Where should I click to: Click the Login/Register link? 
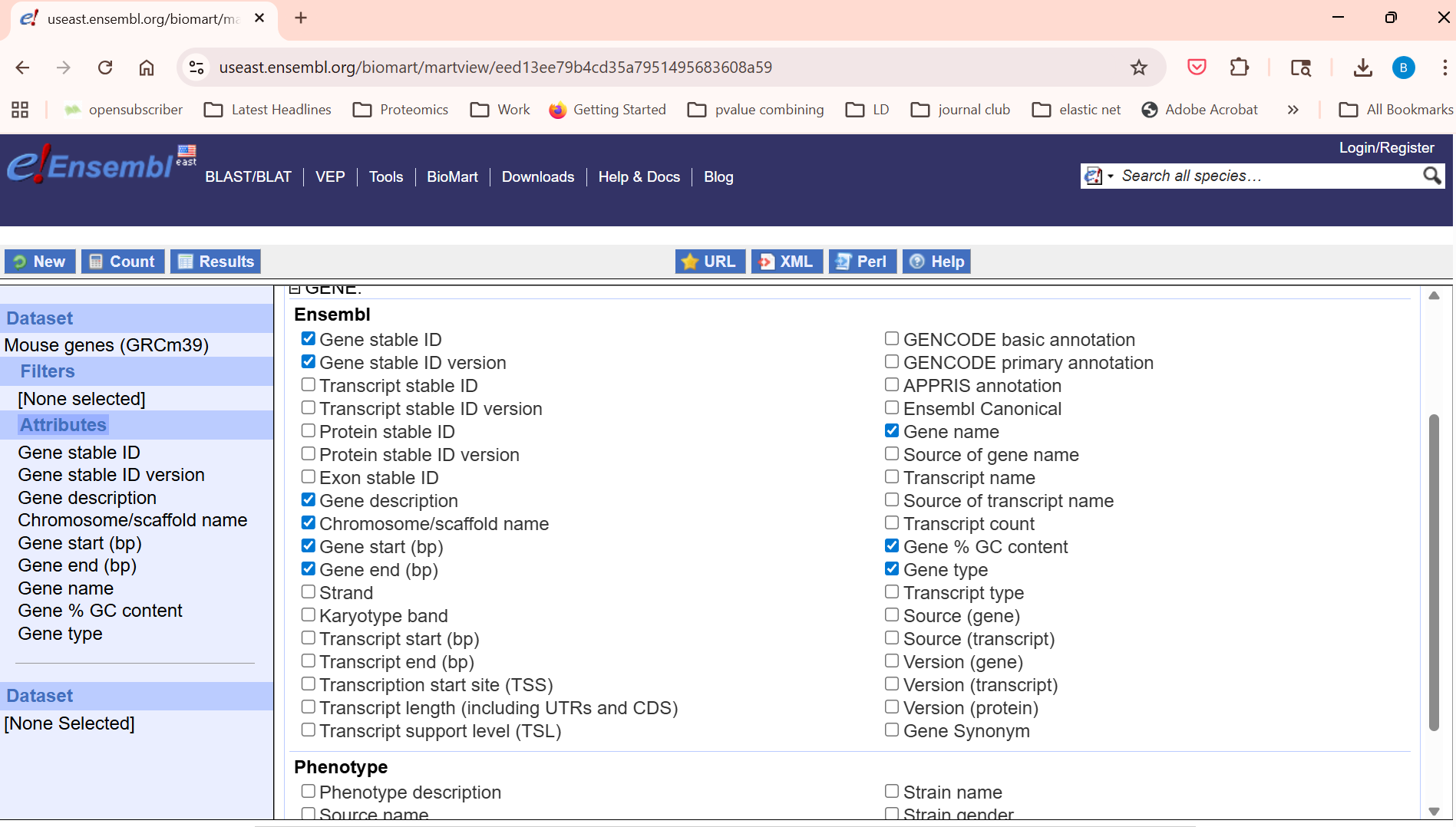click(x=1386, y=148)
